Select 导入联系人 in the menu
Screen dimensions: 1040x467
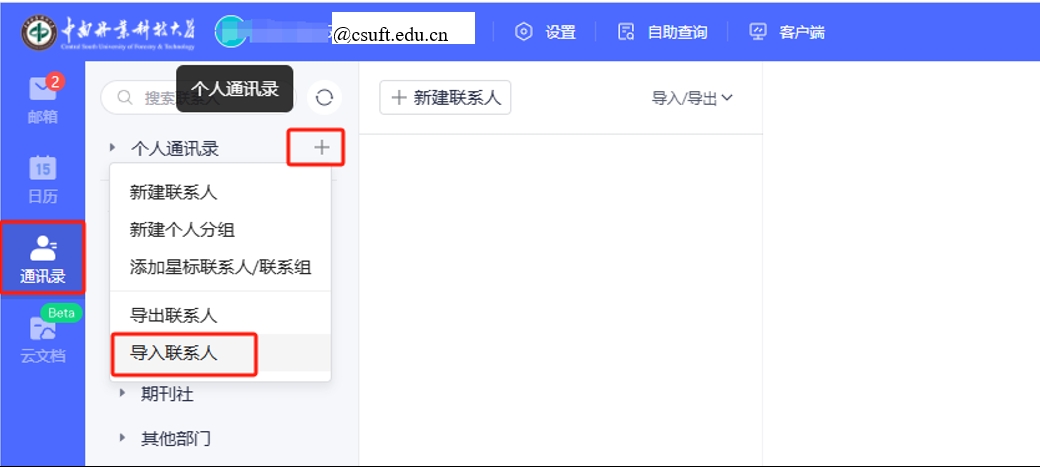tap(174, 352)
